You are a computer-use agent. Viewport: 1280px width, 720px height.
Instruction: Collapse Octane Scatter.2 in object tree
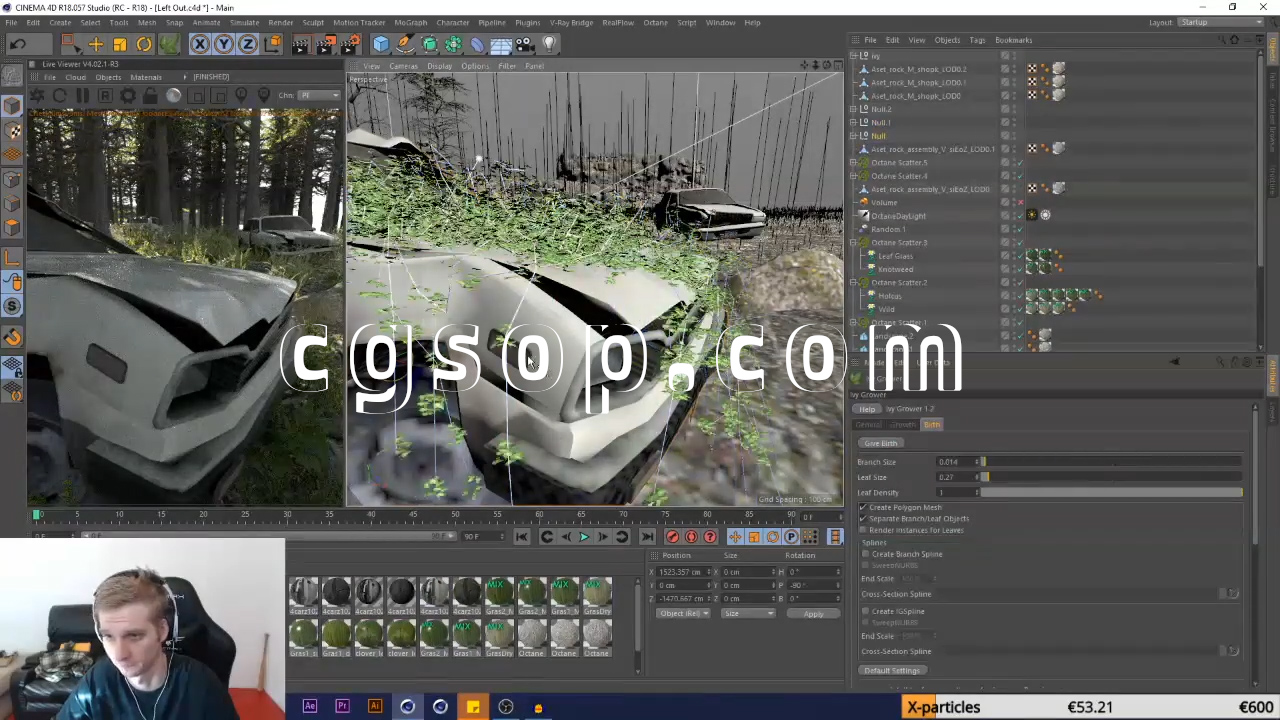point(854,282)
